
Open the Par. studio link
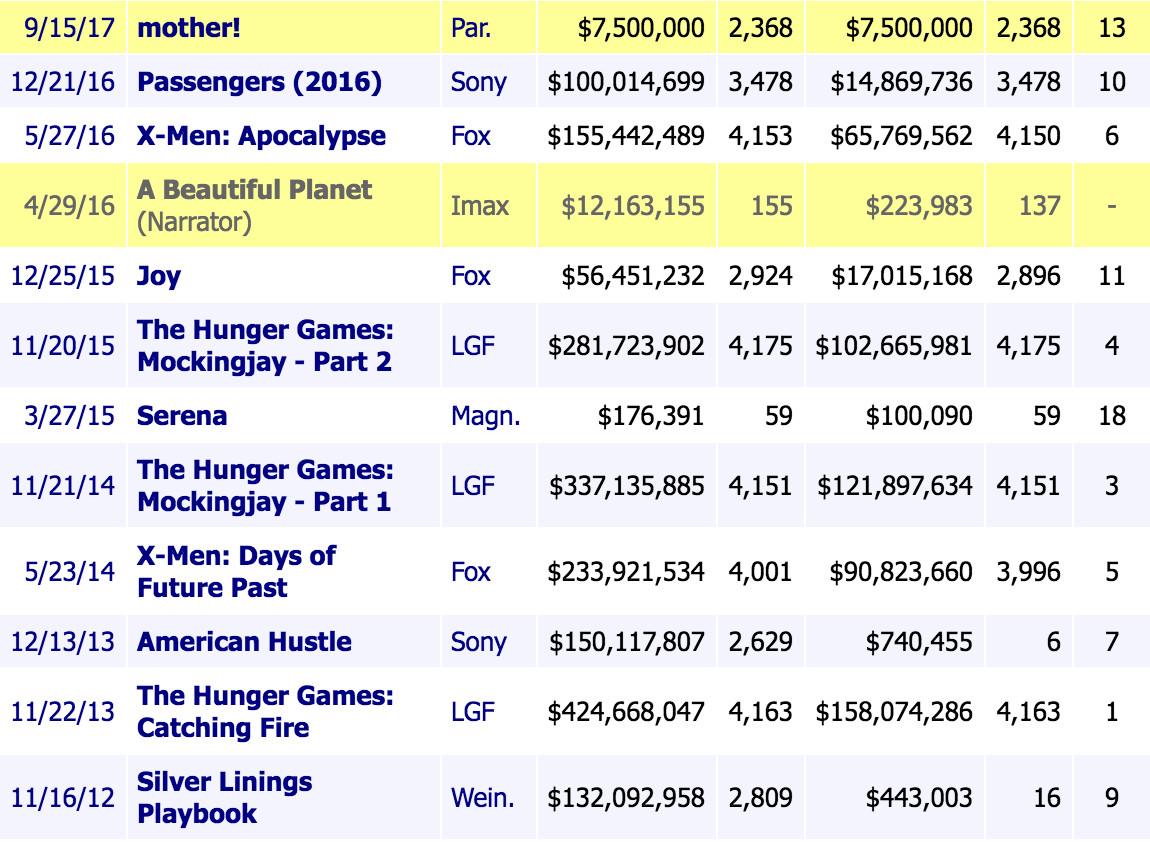471,27
